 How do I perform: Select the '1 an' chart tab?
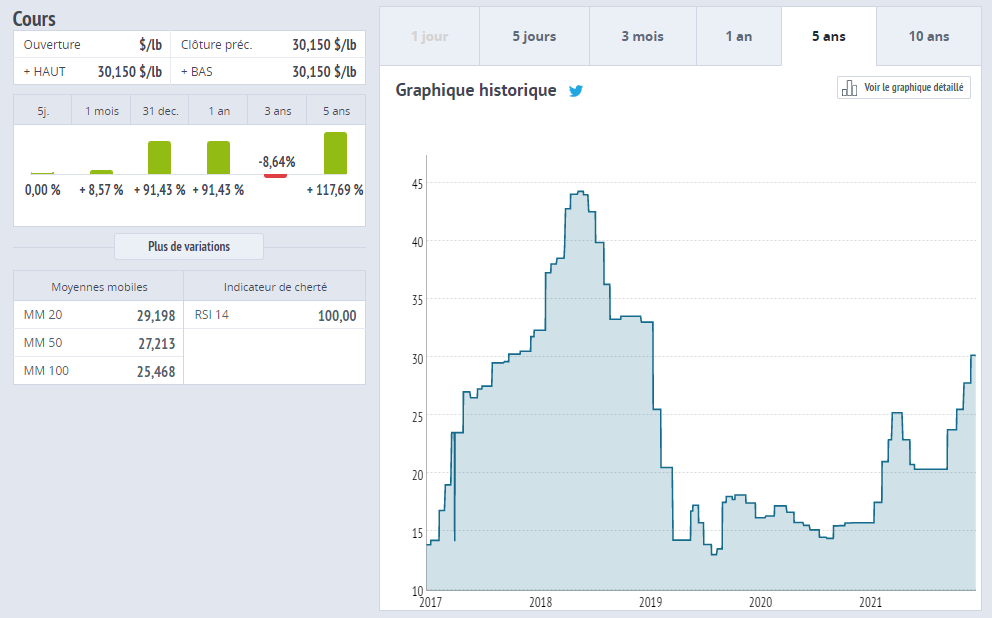pyautogui.click(x=739, y=36)
